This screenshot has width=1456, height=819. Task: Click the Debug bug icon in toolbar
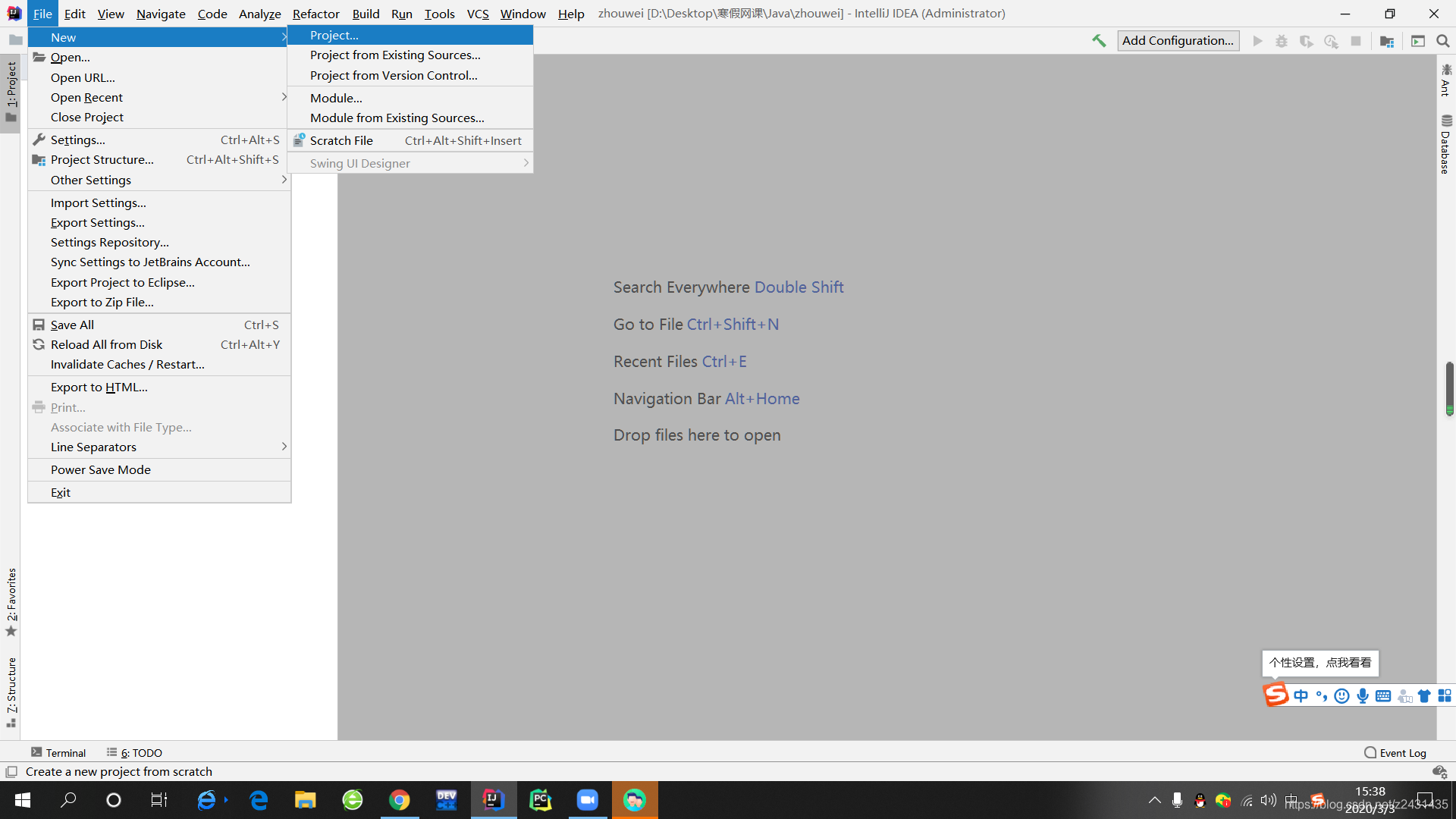[x=1282, y=41]
